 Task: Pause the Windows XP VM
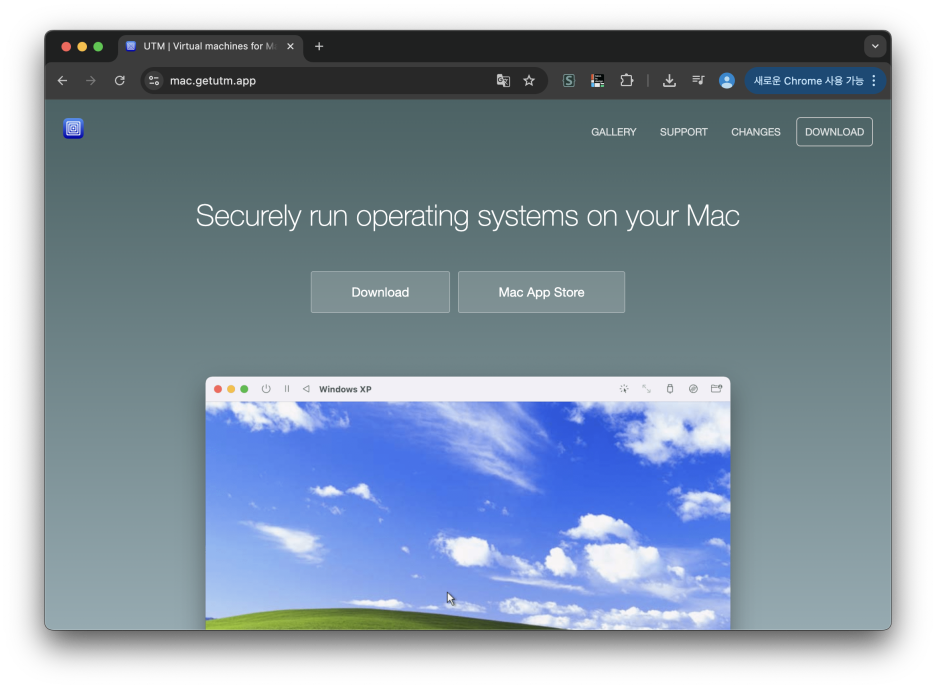287,389
